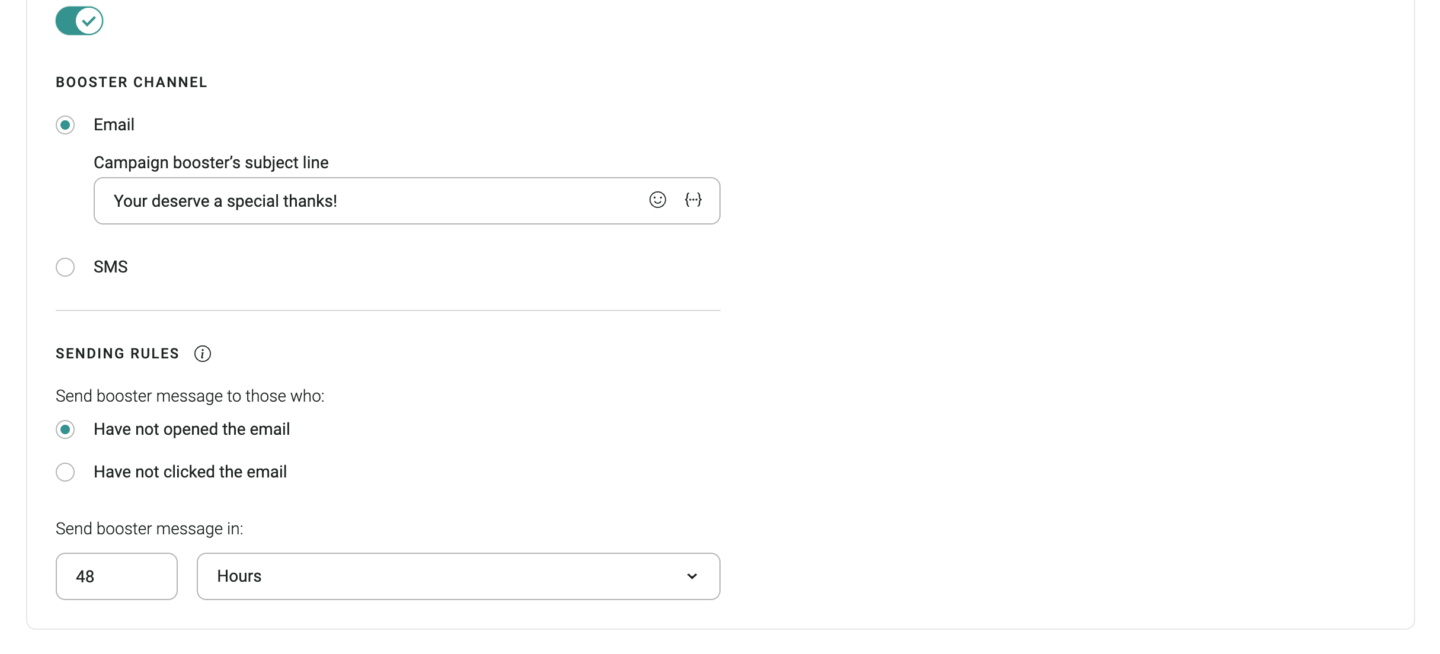Select Have not opened the email radio
This screenshot has width=1440, height=654.
point(65,430)
